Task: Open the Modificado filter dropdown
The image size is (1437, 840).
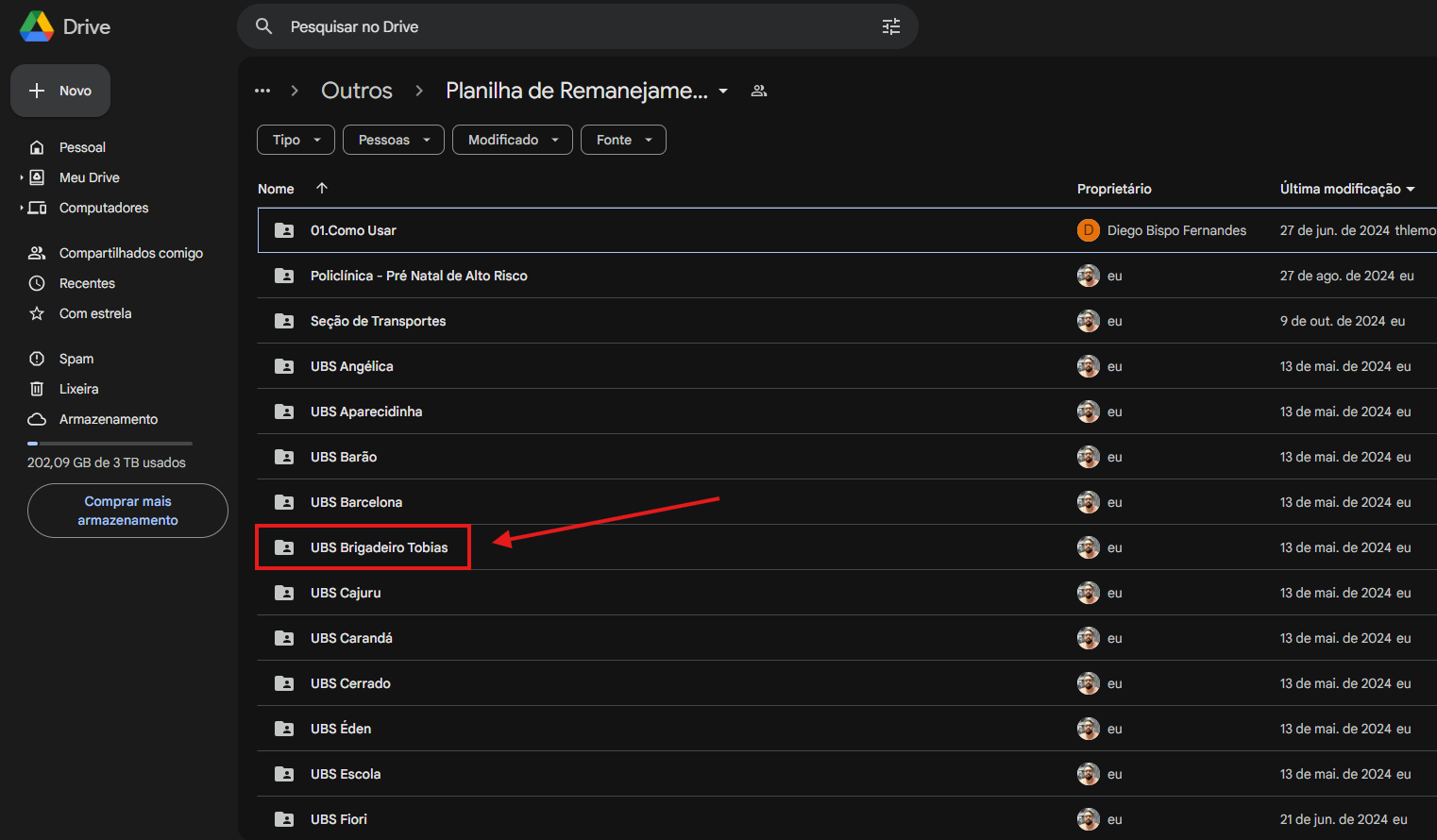Action: coord(512,140)
